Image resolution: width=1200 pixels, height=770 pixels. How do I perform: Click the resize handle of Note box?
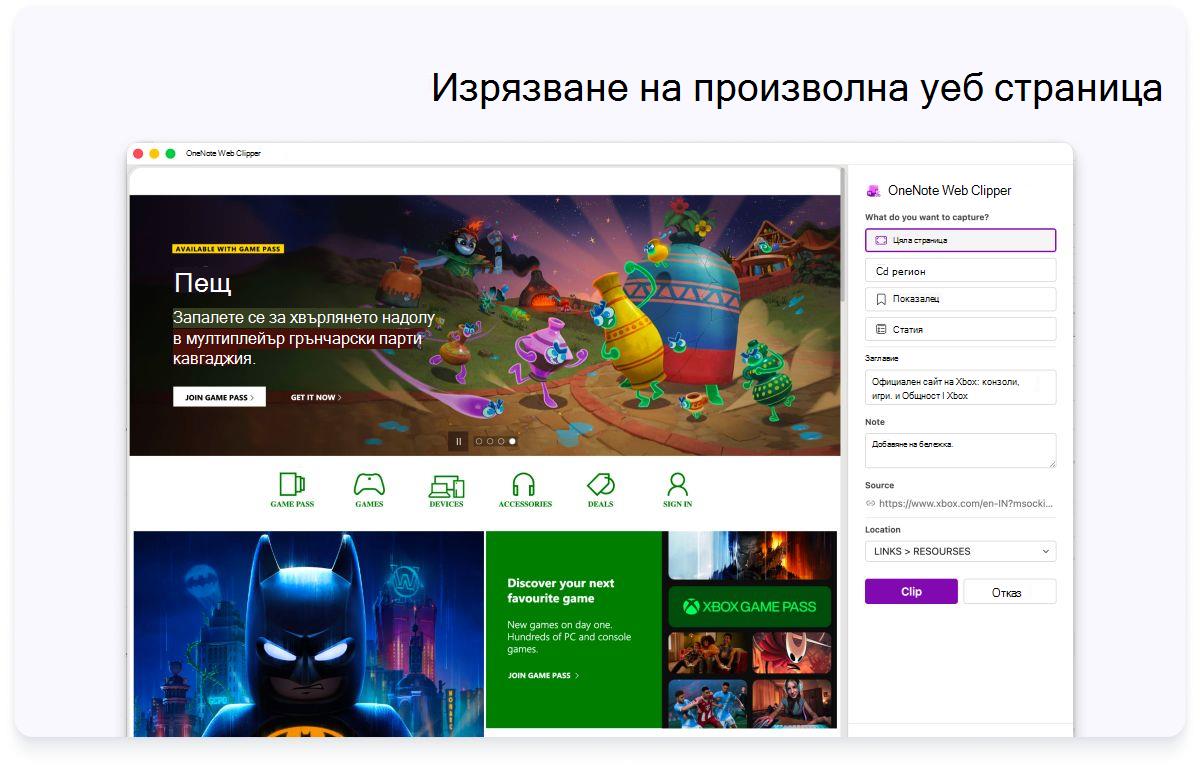(1051, 462)
